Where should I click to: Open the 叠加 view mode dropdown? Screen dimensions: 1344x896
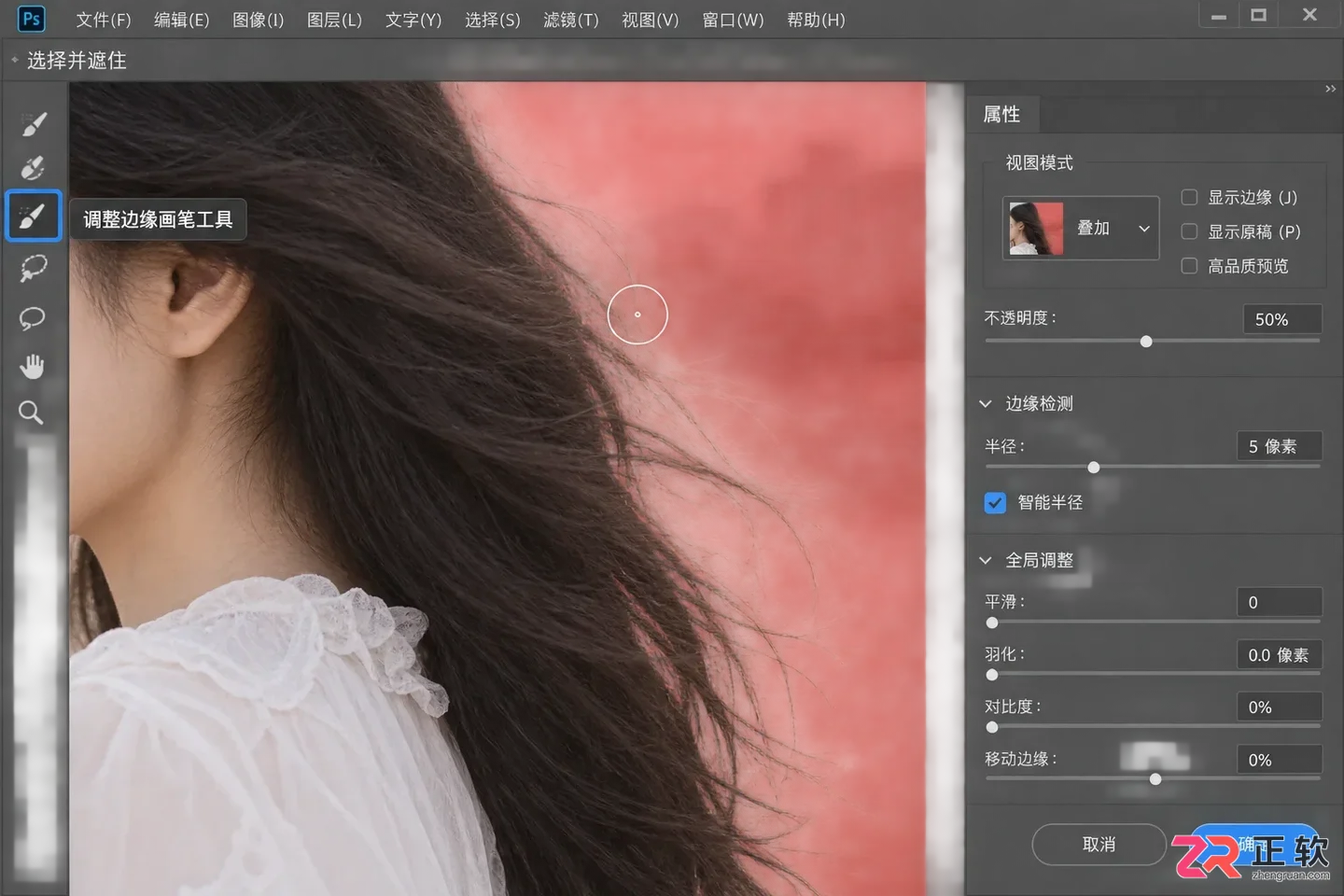coord(1081,228)
